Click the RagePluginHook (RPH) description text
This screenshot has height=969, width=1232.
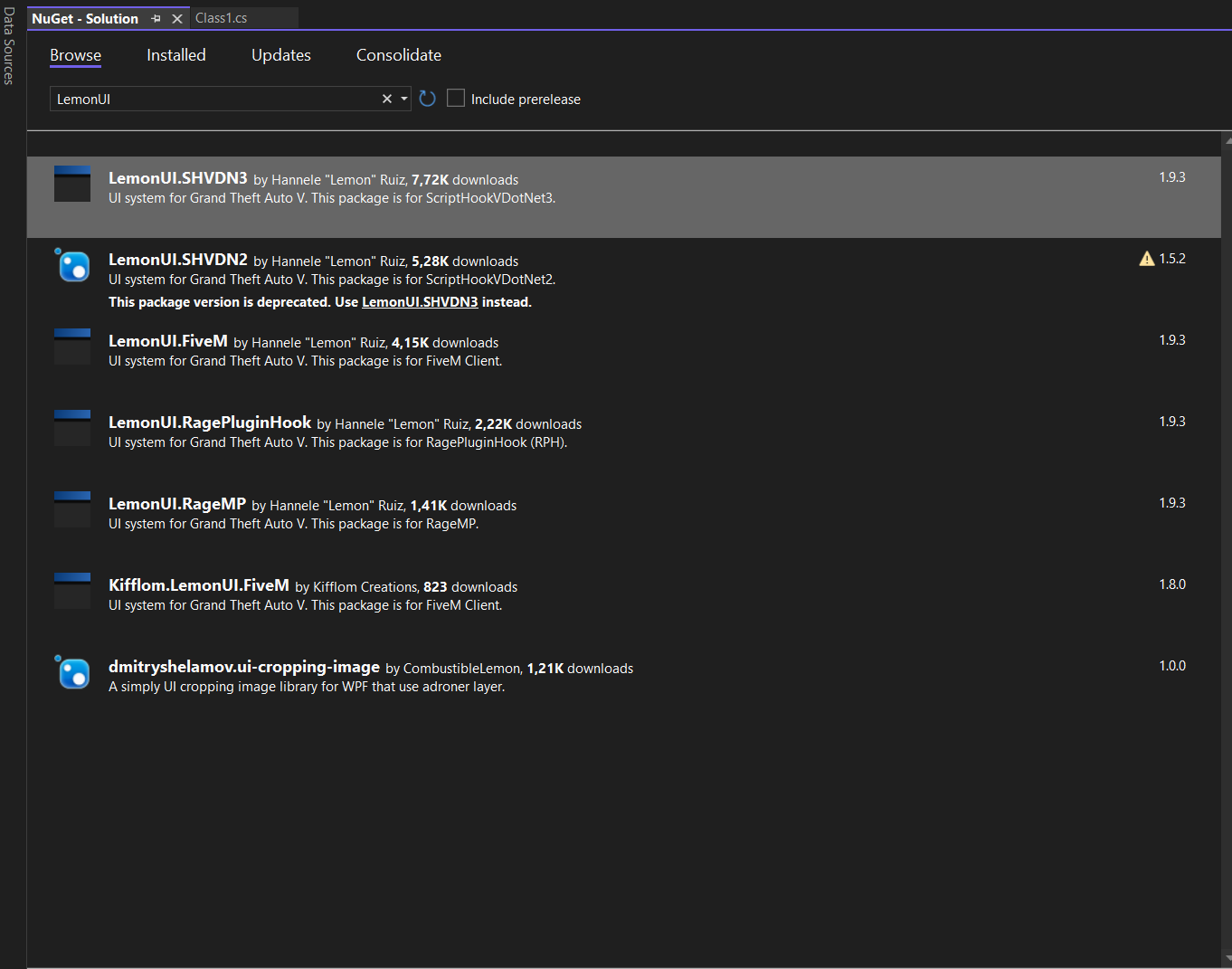click(x=338, y=442)
